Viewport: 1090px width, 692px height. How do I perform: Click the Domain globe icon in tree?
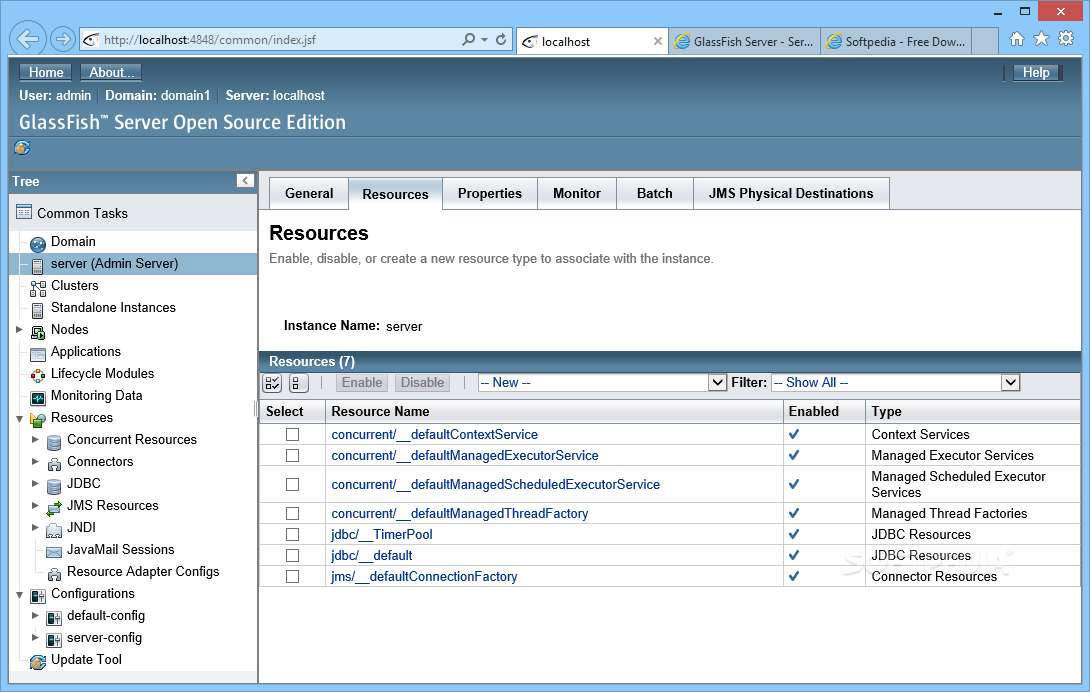tap(38, 244)
